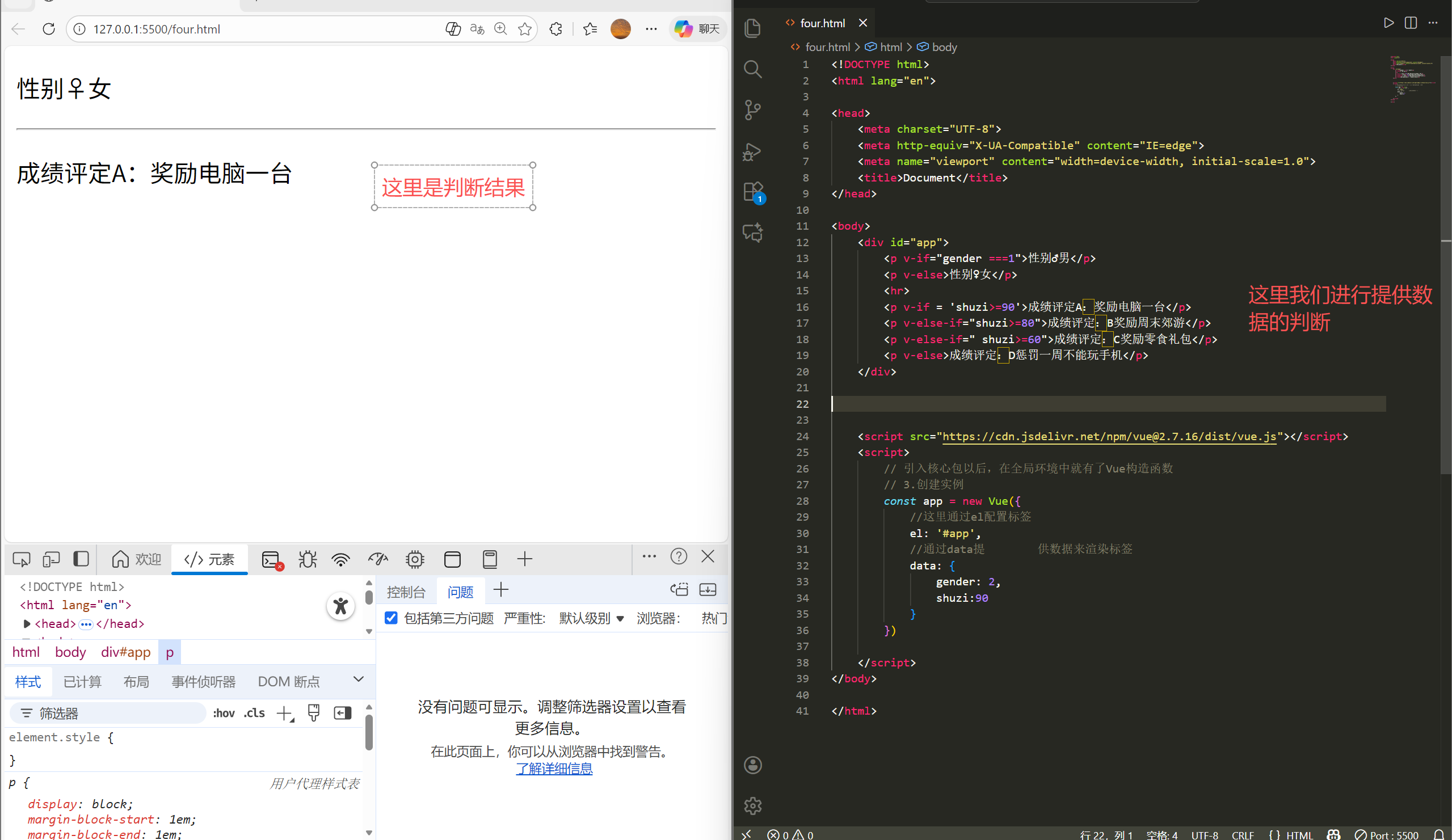Viewport: 1452px width, 840px height.
Task: Click the learn more details link
Action: 554,769
